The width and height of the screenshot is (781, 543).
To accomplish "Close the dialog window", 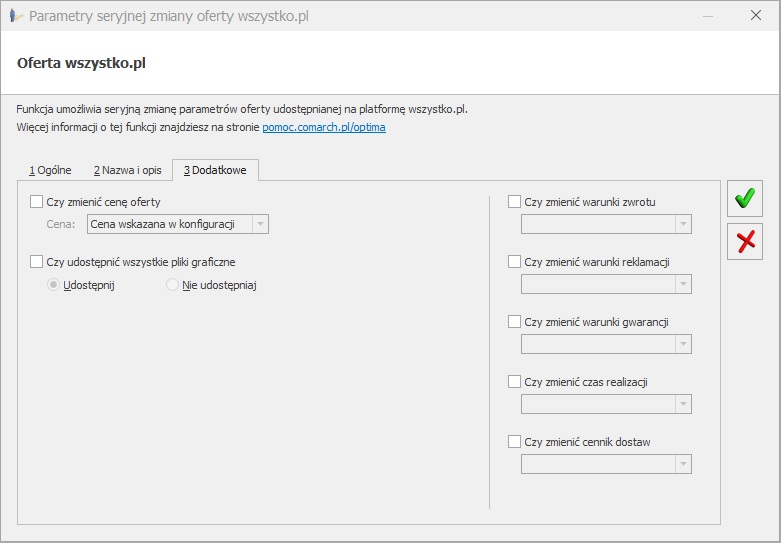I will click(x=756, y=15).
